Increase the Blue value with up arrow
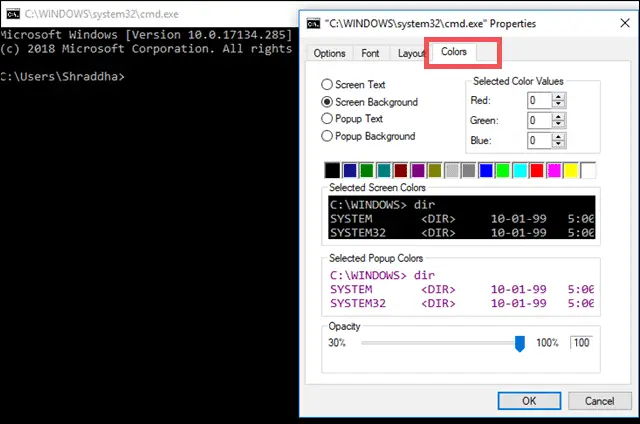 coord(558,137)
